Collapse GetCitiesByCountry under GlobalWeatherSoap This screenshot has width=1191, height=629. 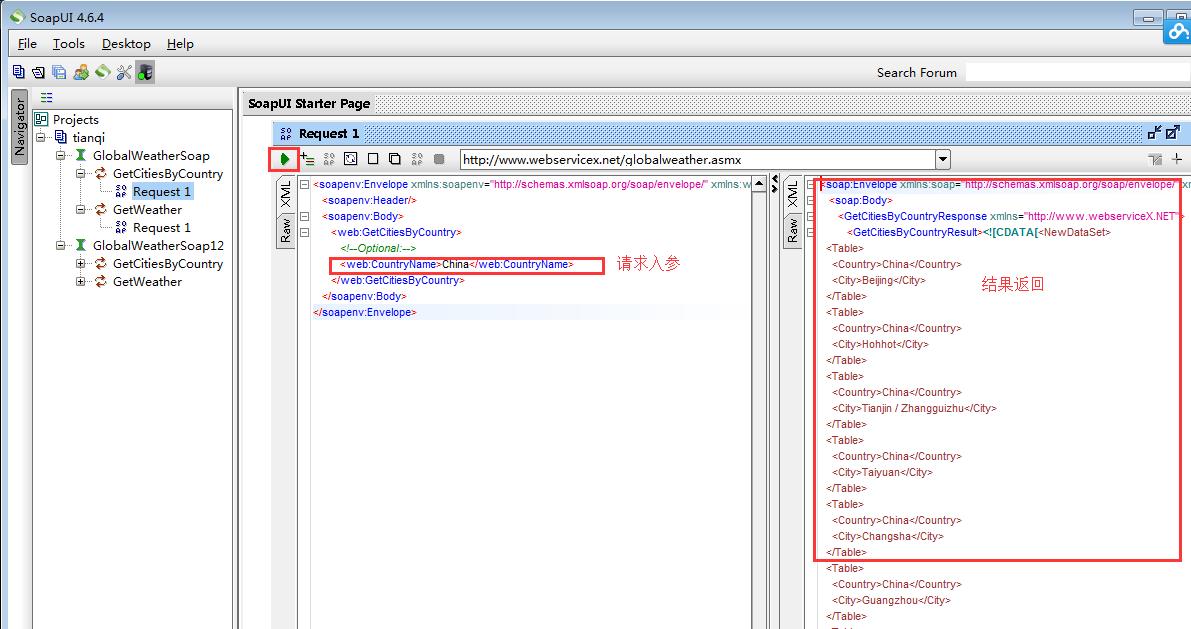[81, 173]
